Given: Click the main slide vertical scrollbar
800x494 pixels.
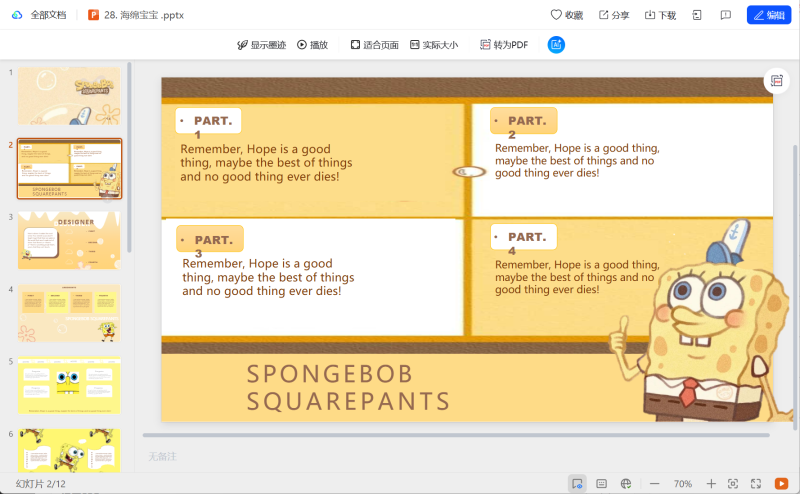Looking at the screenshot, I should coord(795,286).
